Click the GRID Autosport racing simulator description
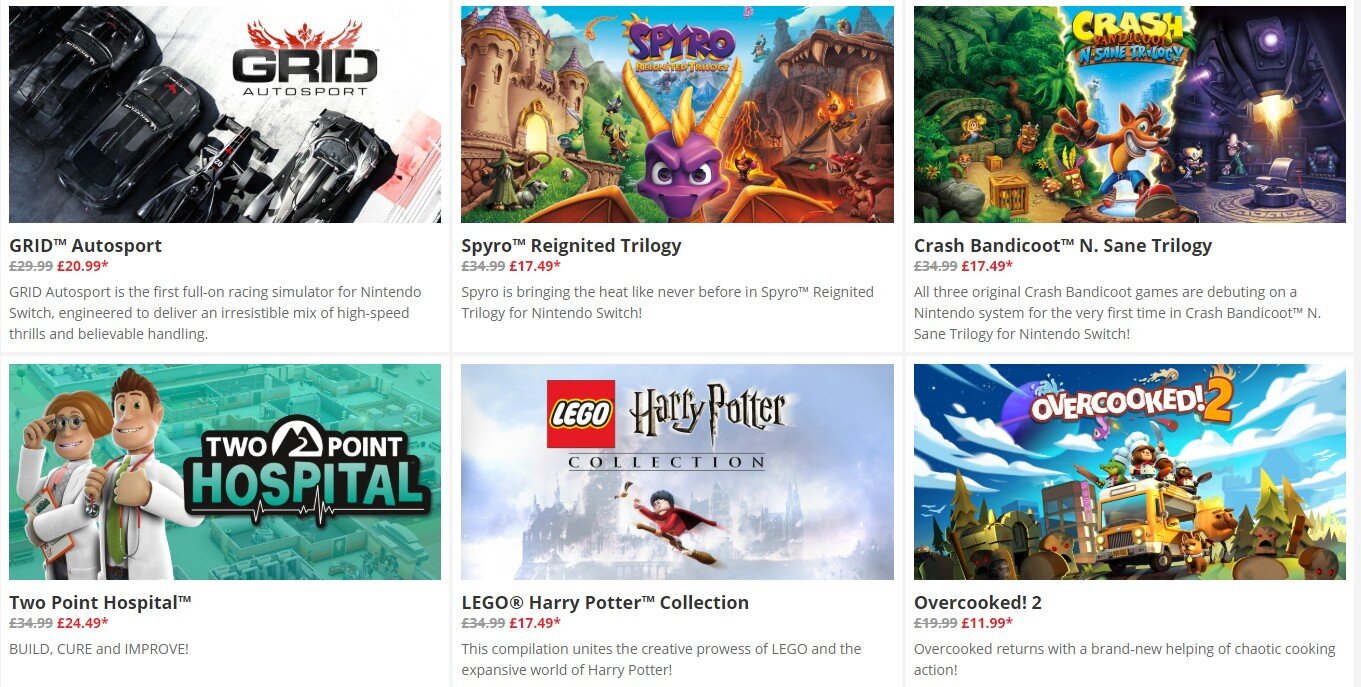The width and height of the screenshot is (1361, 687). [217, 313]
